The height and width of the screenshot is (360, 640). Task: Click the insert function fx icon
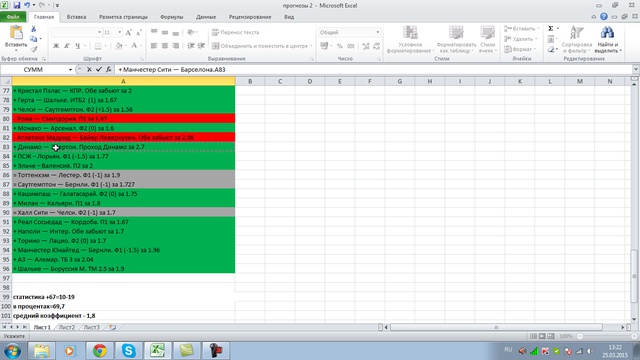click(x=109, y=70)
